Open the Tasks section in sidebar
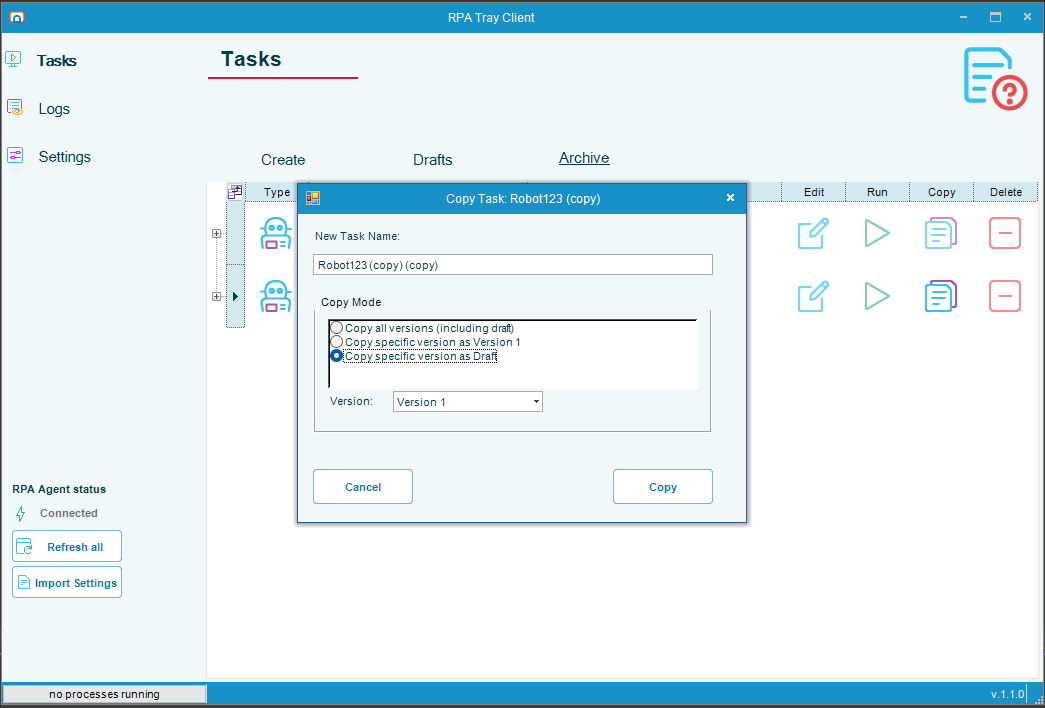The image size is (1045, 708). click(x=57, y=61)
